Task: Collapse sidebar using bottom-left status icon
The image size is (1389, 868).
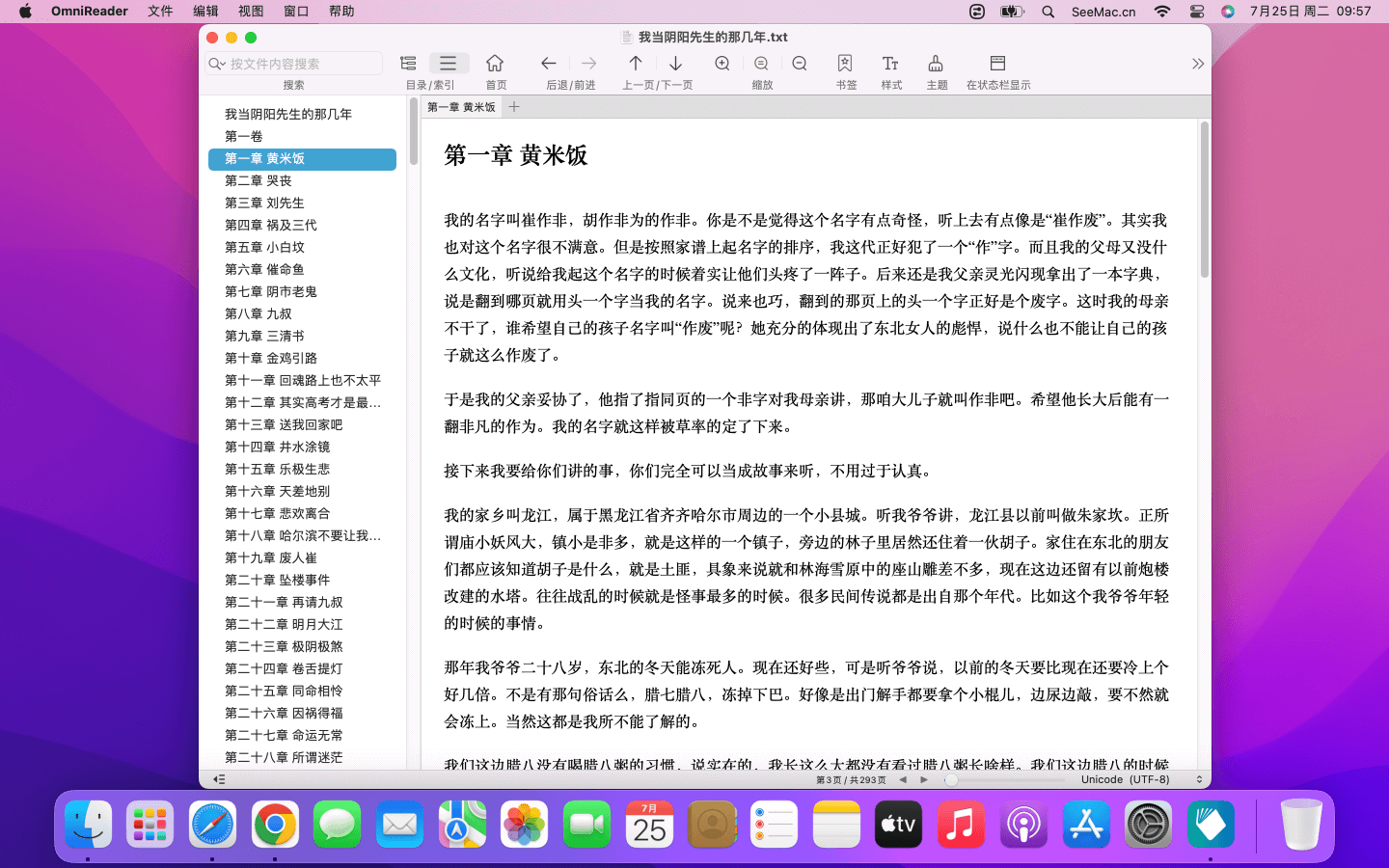Action: tap(219, 779)
